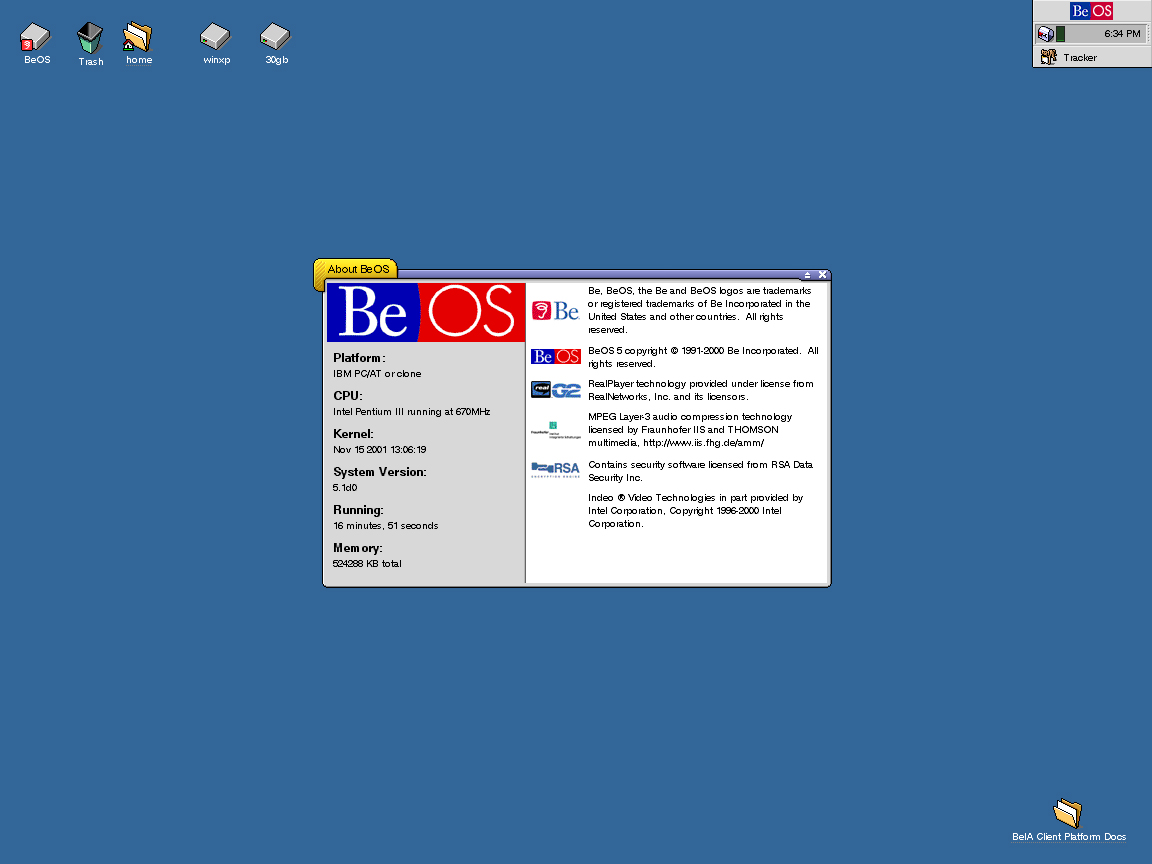Click the mailbox icon in the Deskbar tray

pyautogui.click(x=1045, y=34)
